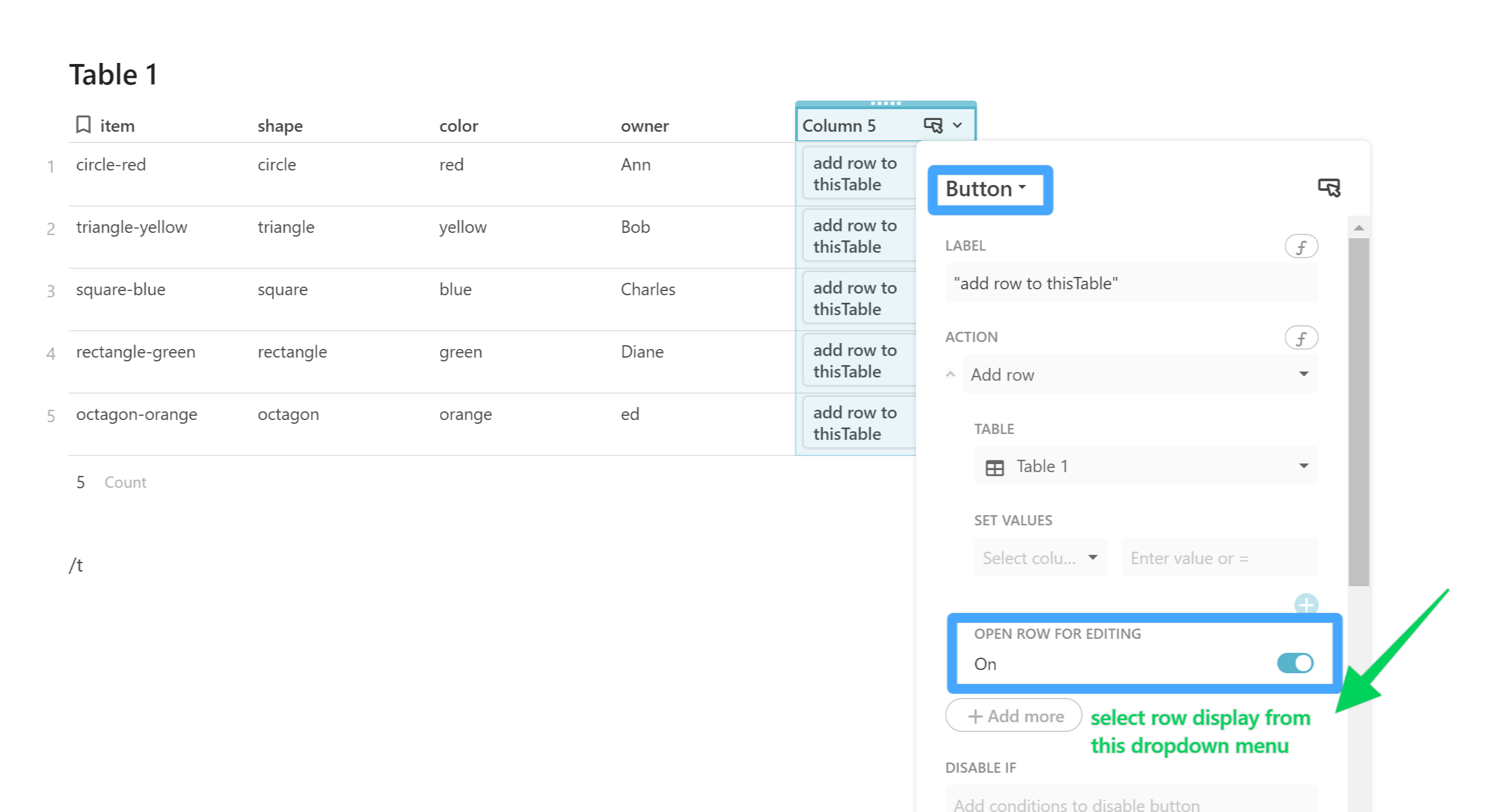This screenshot has height=812, width=1495.
Task: Click button icon in Column 5 header
Action: point(933,125)
